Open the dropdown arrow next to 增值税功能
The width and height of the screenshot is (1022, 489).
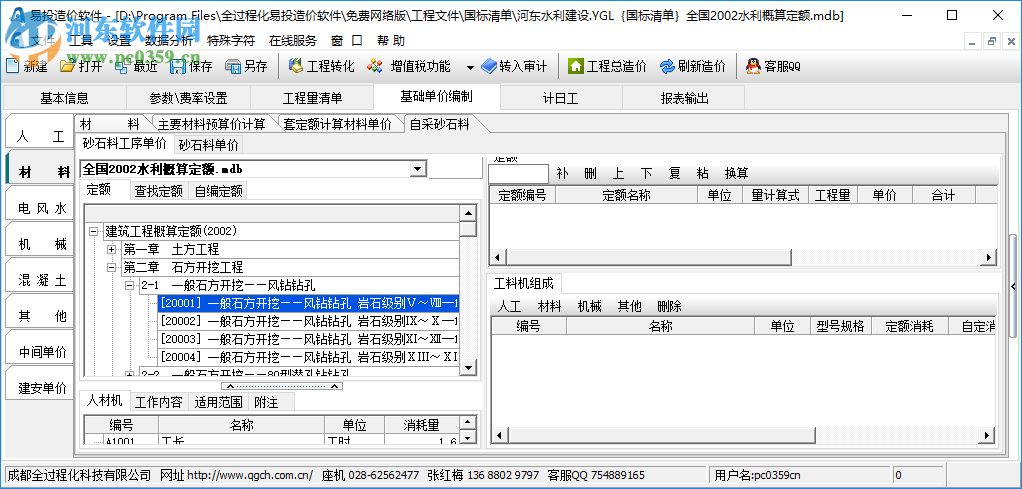coord(470,67)
